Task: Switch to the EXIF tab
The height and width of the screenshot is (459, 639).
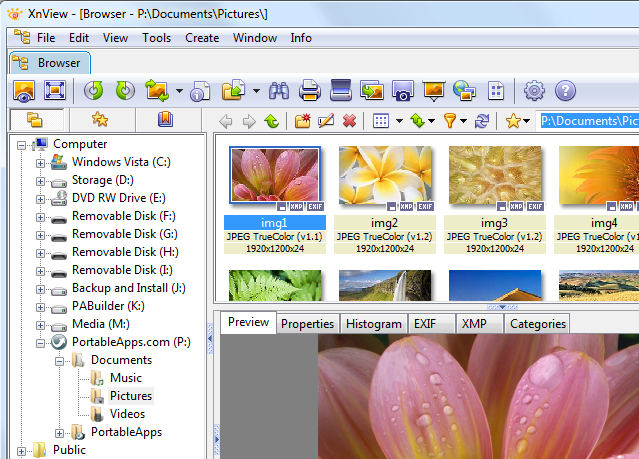Action: point(432,324)
